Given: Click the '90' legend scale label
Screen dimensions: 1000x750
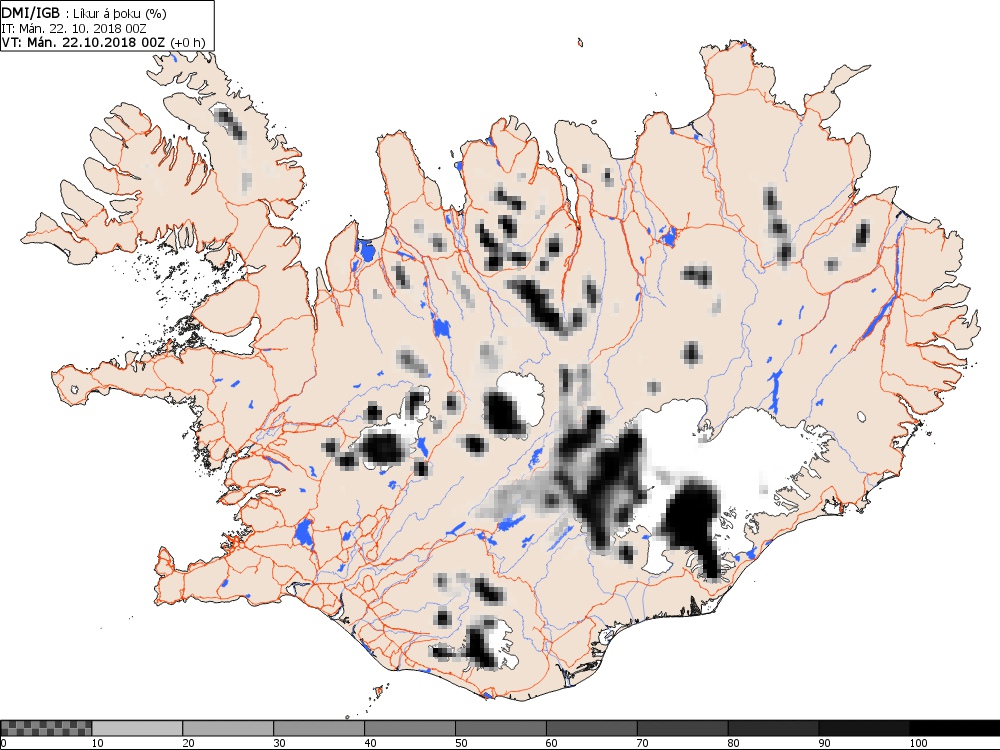Looking at the screenshot, I should click(825, 743).
